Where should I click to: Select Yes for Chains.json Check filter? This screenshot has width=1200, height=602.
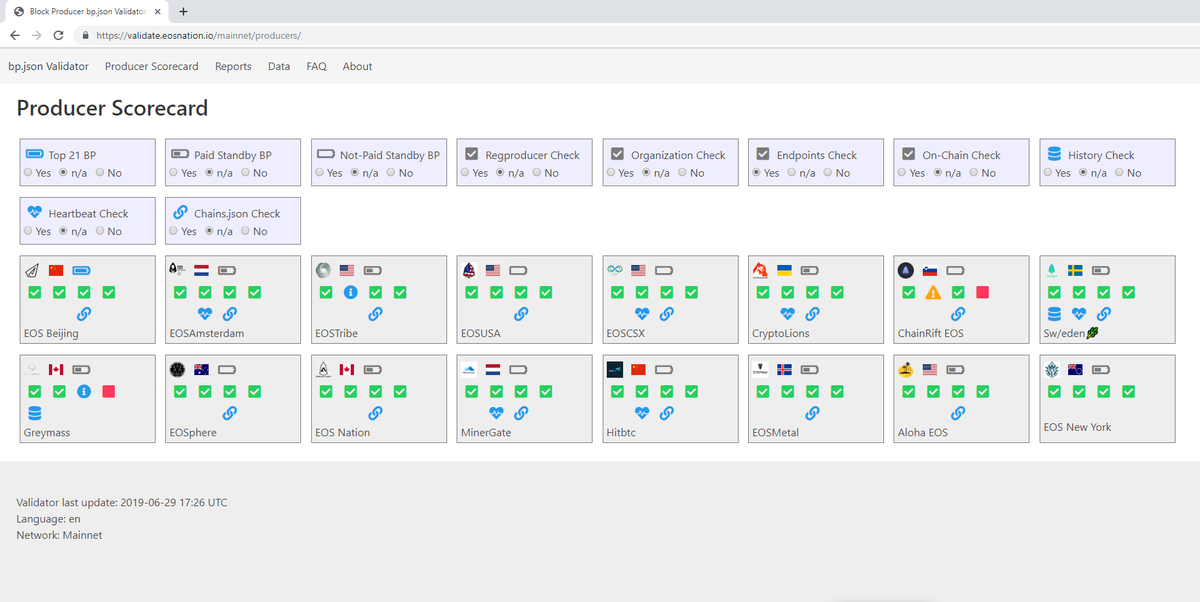174,231
